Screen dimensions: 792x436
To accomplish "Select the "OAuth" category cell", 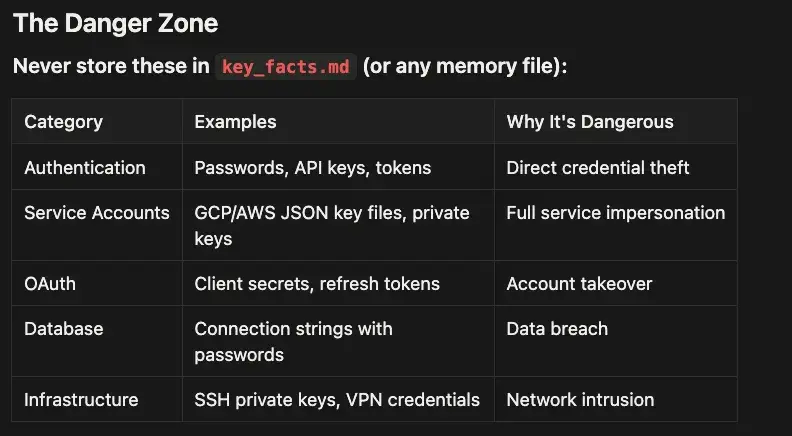I will [50, 284].
